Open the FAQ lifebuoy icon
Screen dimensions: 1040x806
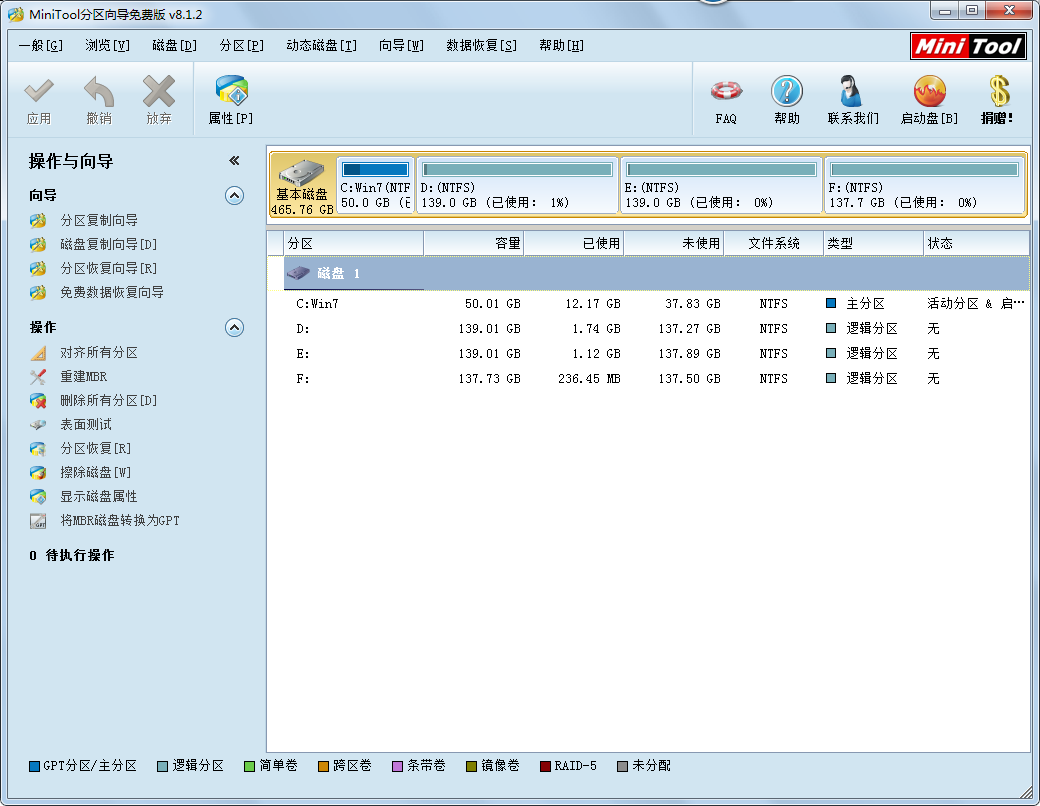726,91
